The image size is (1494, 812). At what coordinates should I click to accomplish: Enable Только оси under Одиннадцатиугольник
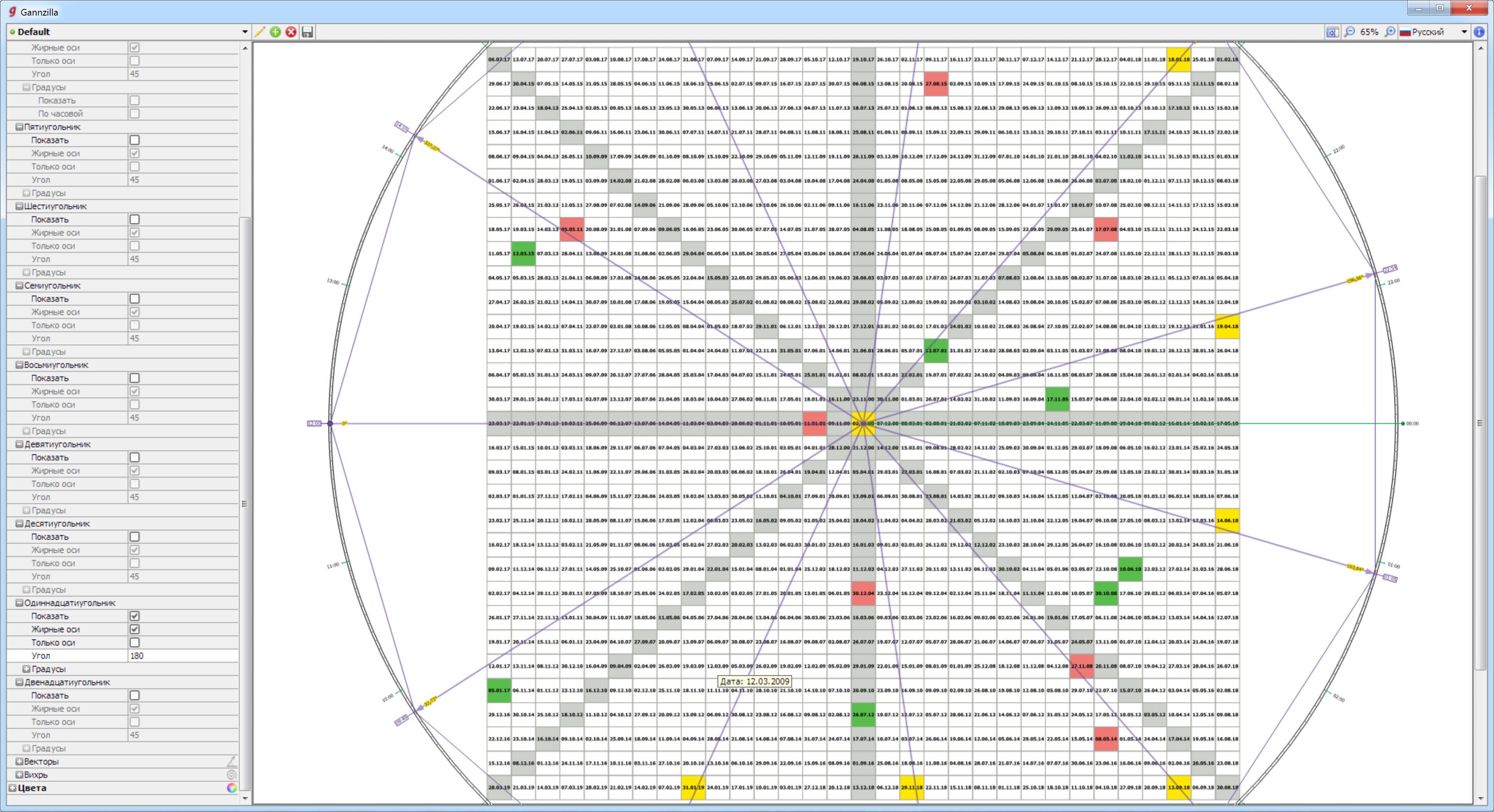click(x=135, y=642)
